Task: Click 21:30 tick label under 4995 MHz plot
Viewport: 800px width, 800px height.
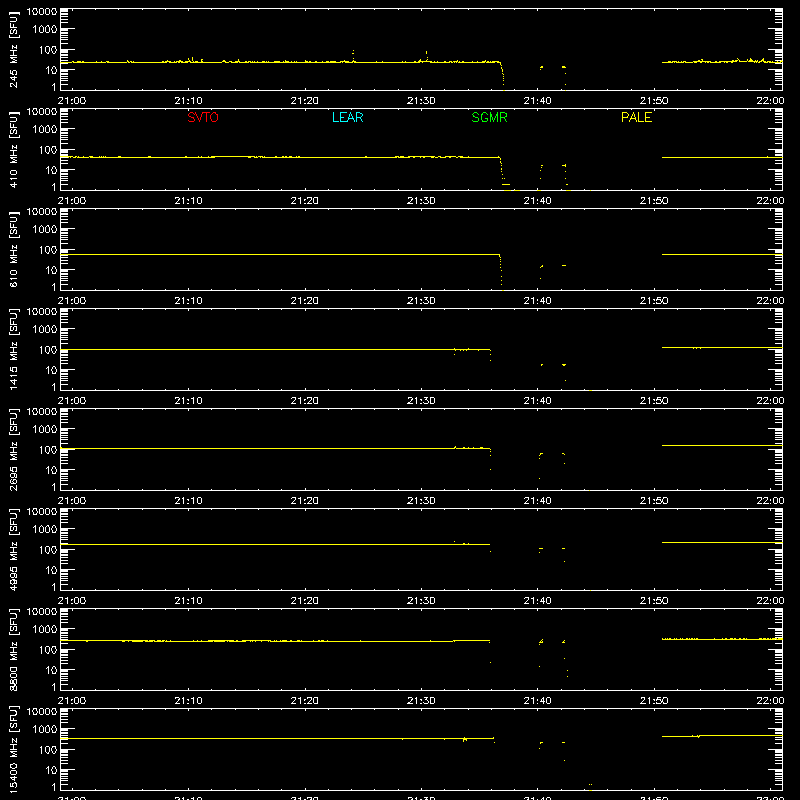Action: (x=421, y=601)
